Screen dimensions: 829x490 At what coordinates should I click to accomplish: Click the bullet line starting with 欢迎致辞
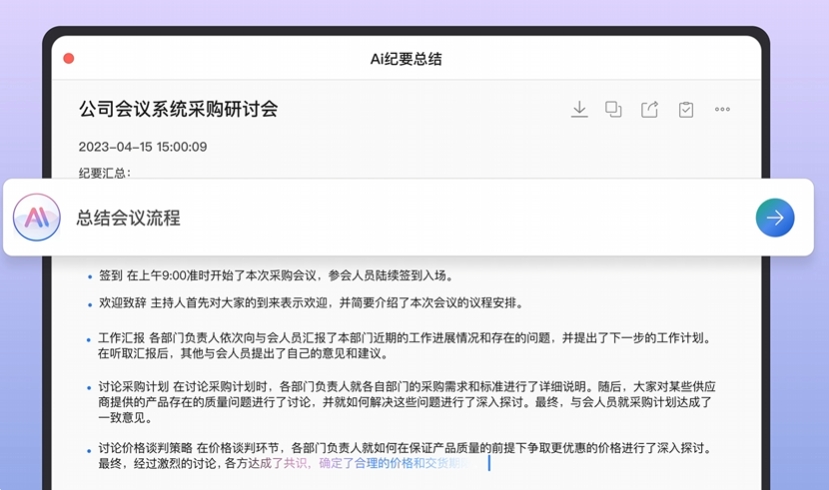tap(311, 303)
